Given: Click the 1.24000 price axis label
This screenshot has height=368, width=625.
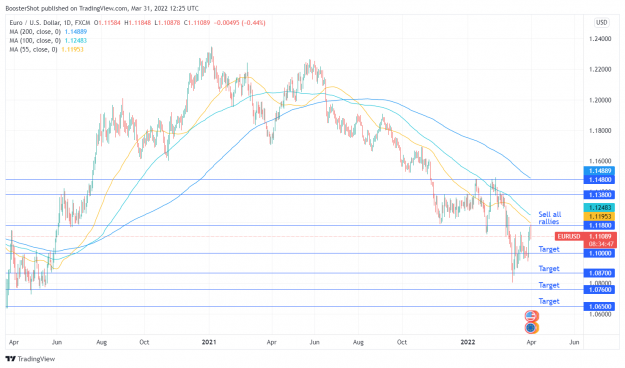Looking at the screenshot, I should [600, 39].
